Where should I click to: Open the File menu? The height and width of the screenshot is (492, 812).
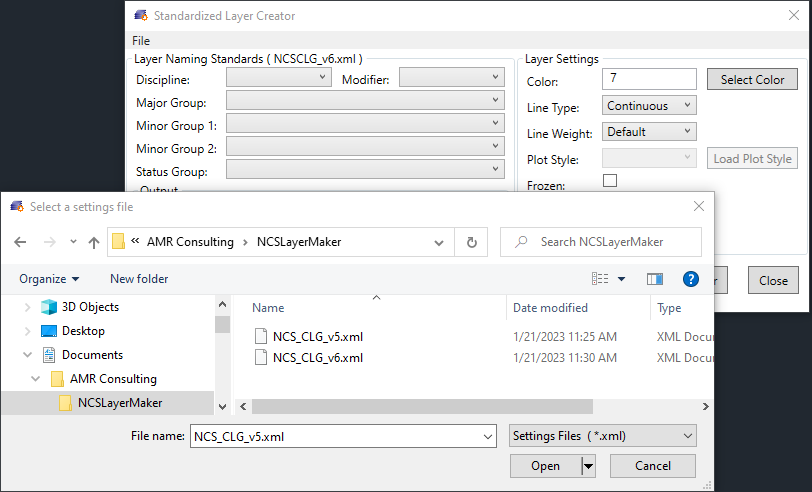coord(141,40)
